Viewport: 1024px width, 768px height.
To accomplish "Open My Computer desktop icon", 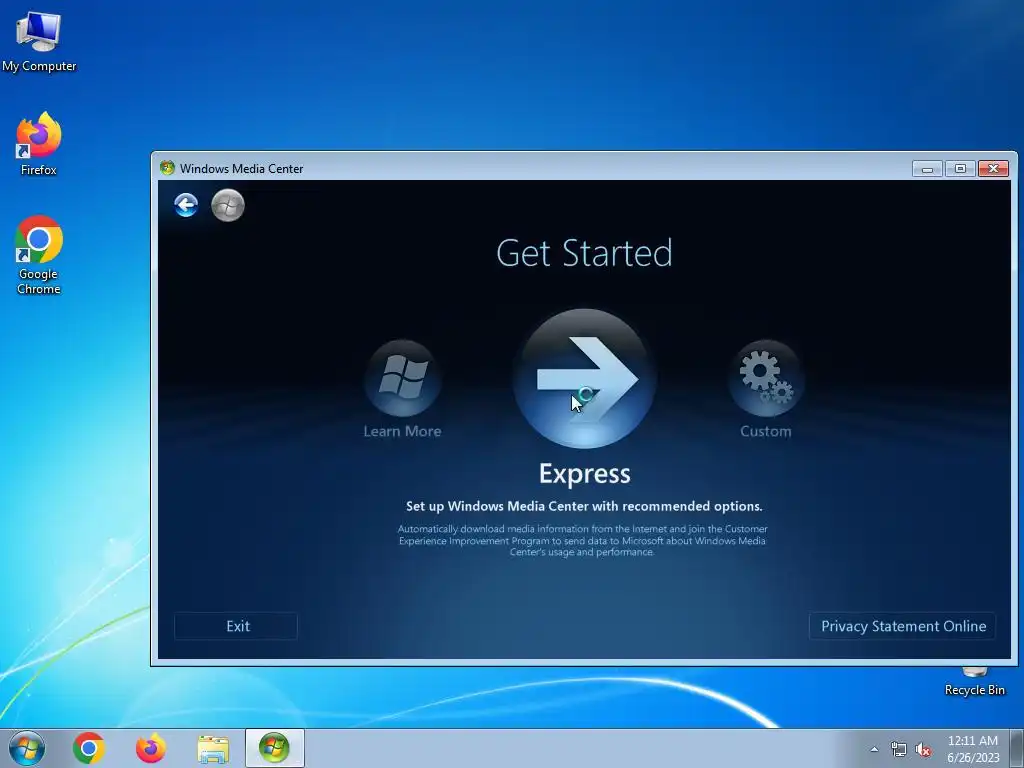I will coord(39,42).
